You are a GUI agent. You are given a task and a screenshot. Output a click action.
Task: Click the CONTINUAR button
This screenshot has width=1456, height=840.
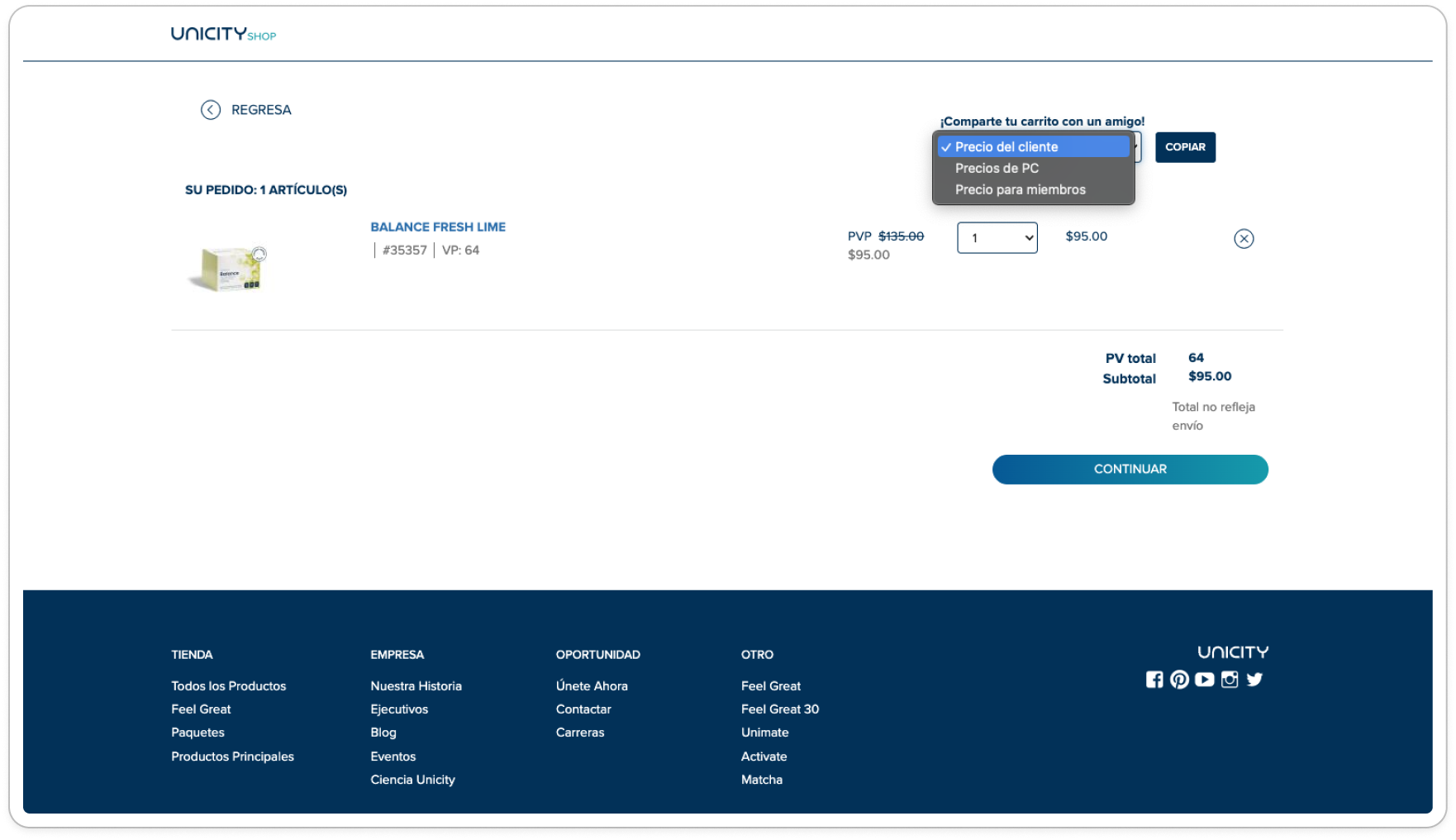click(x=1130, y=470)
